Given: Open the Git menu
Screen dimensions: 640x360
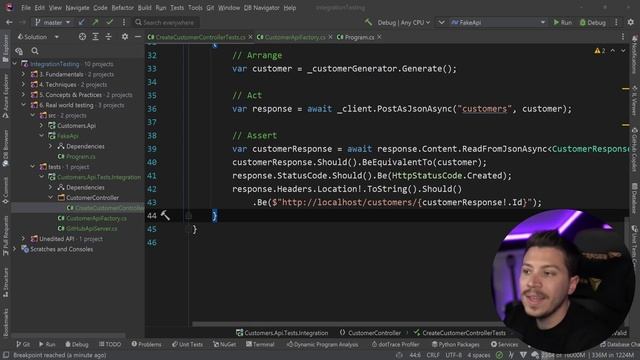Looking at the screenshot, I should (x=210, y=8).
